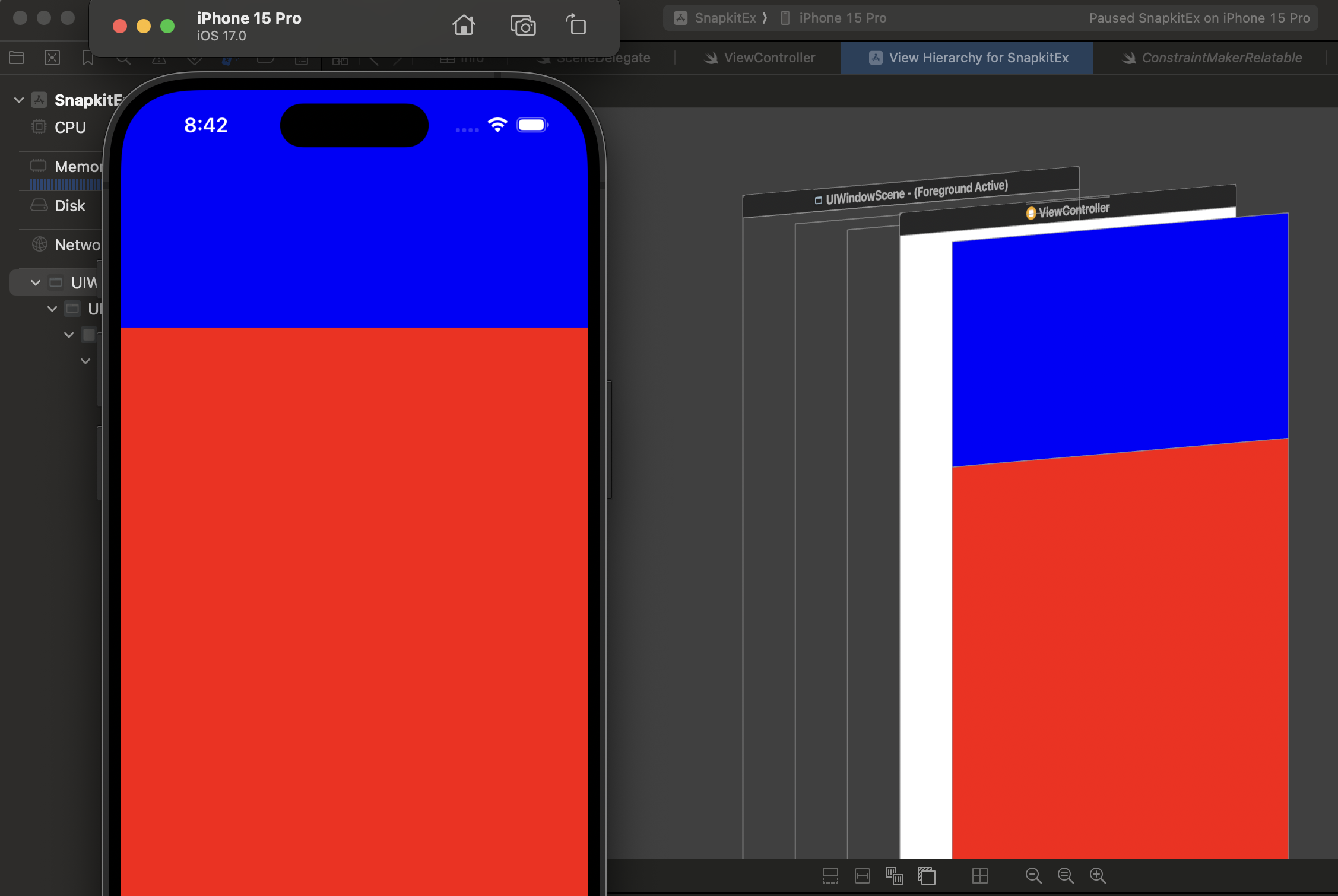Image resolution: width=1338 pixels, height=896 pixels.
Task: Open the bookmark navigator
Action: point(88,58)
